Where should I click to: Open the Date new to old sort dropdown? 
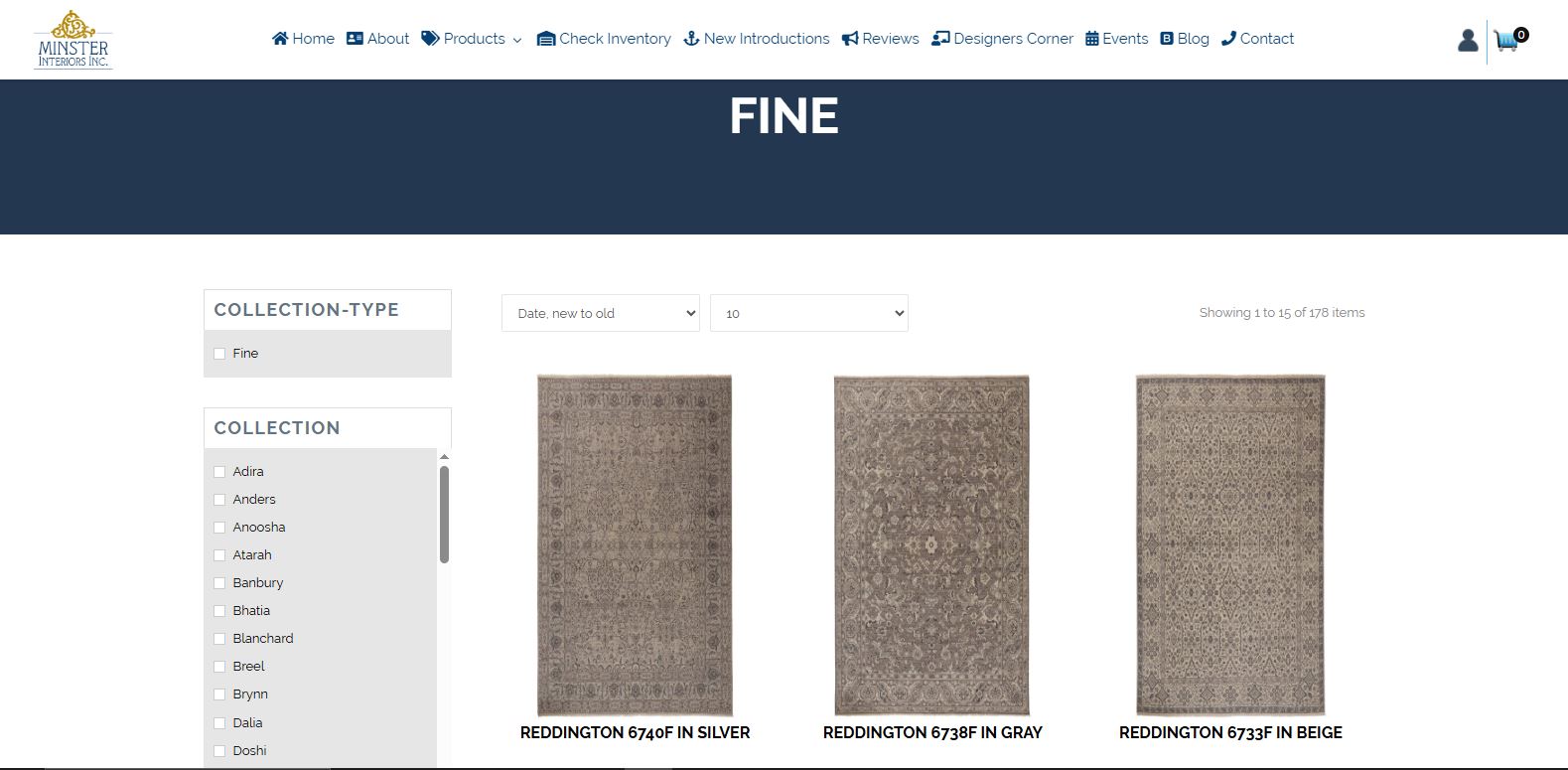[601, 313]
